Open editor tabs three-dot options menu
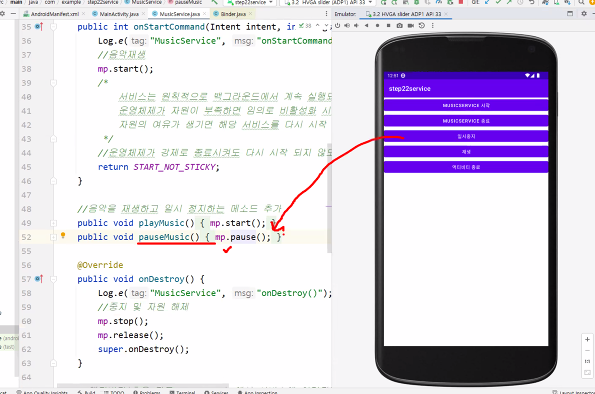Screen dimensions: 595x394 point(326,14)
